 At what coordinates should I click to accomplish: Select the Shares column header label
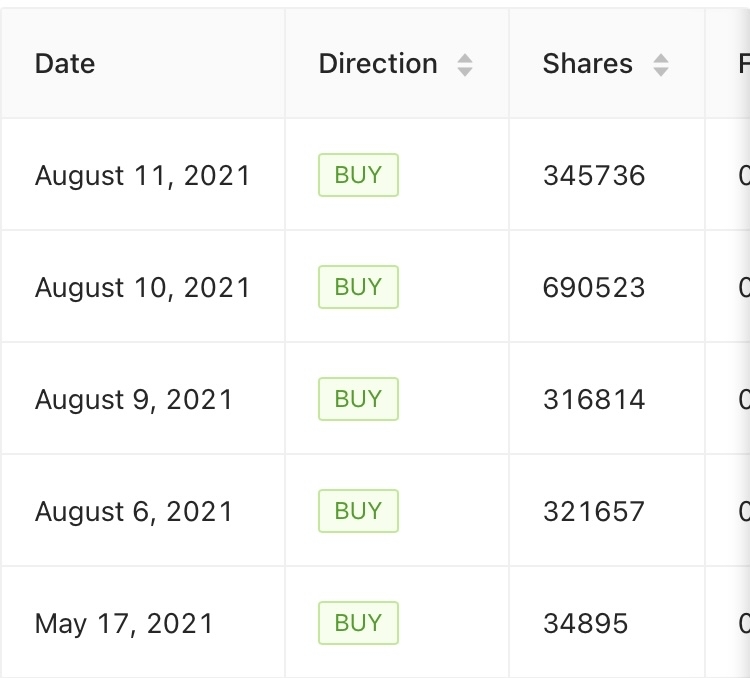[x=587, y=64]
